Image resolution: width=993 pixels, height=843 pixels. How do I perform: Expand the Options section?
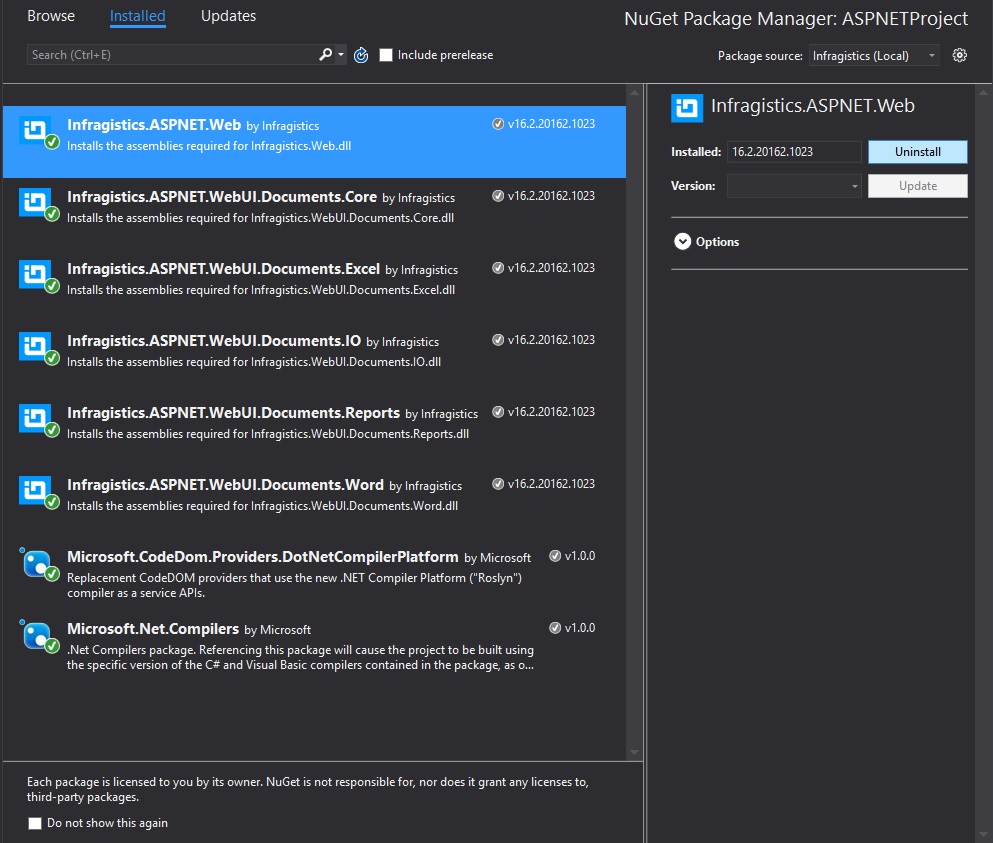[x=683, y=242]
